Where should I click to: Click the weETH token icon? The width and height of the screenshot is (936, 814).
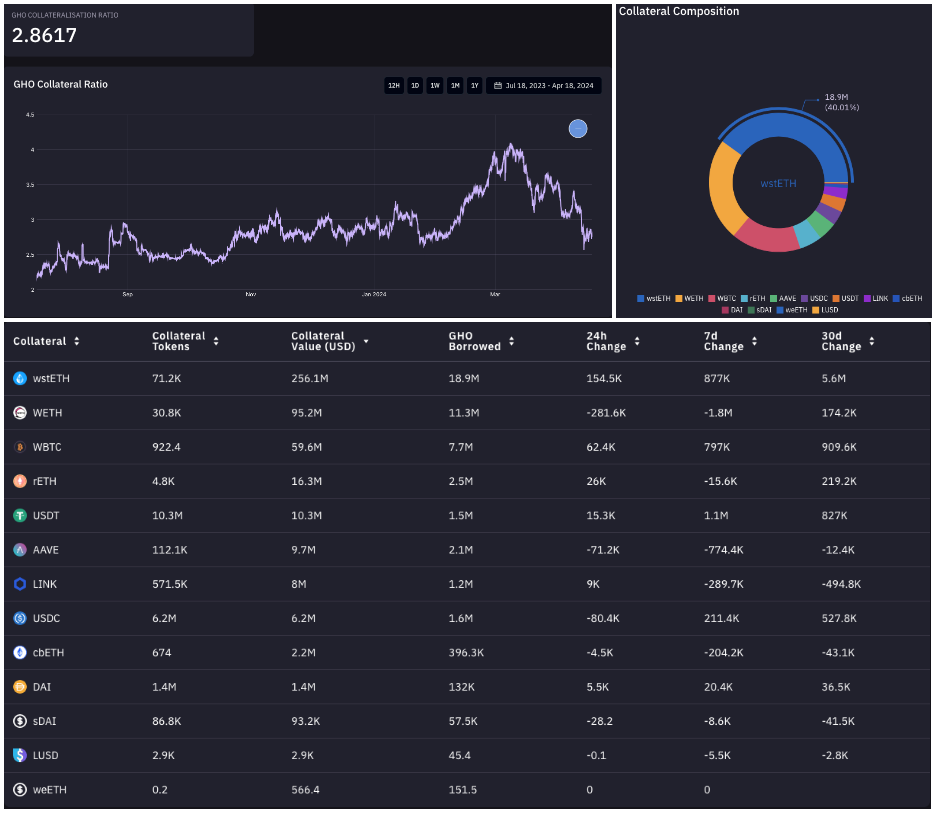click(20, 790)
